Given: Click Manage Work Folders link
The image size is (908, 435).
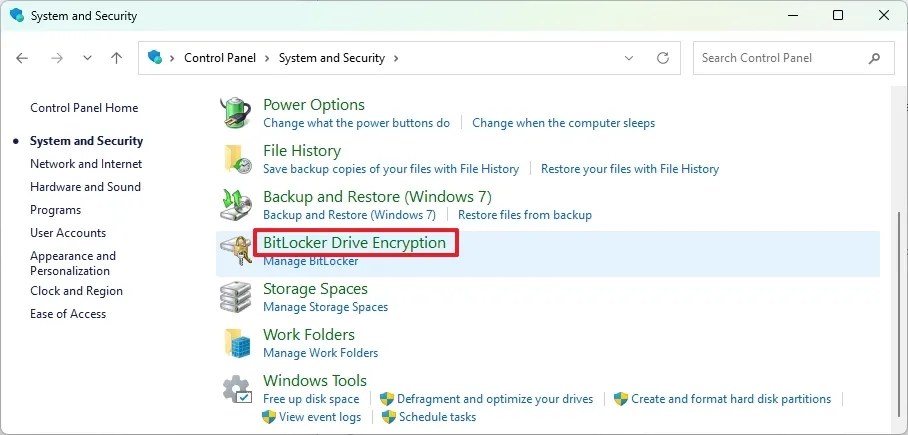Looking at the screenshot, I should pos(320,353).
